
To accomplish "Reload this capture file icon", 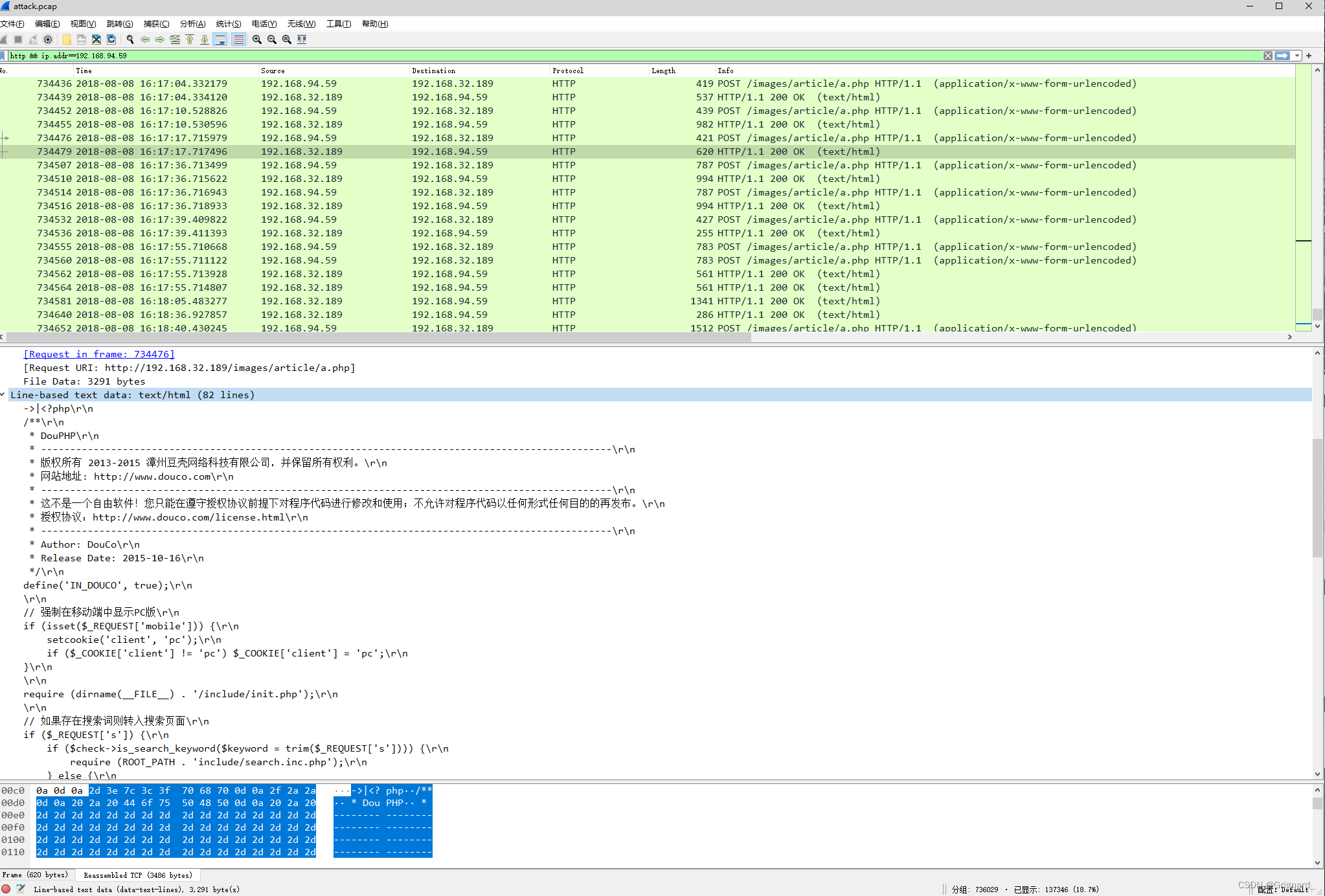I will coord(111,39).
